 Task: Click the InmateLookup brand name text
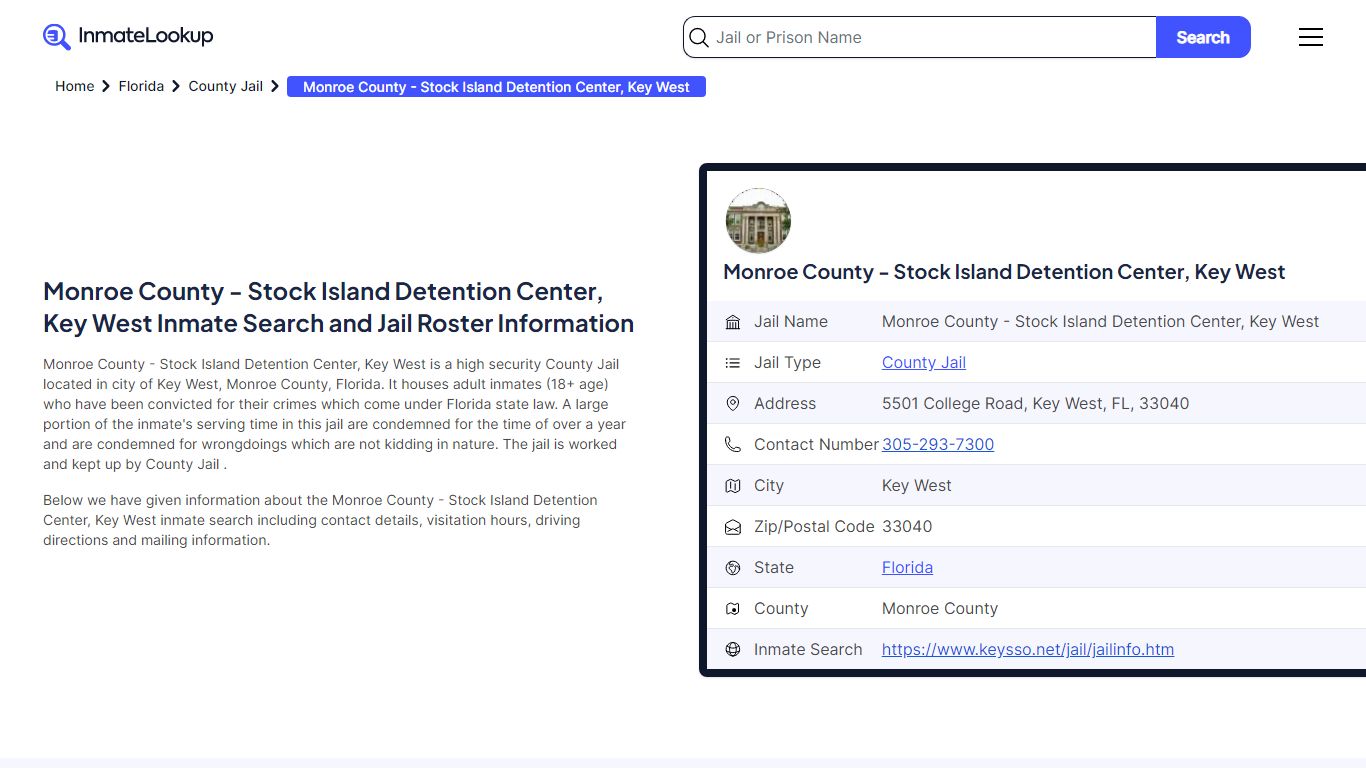[x=146, y=36]
